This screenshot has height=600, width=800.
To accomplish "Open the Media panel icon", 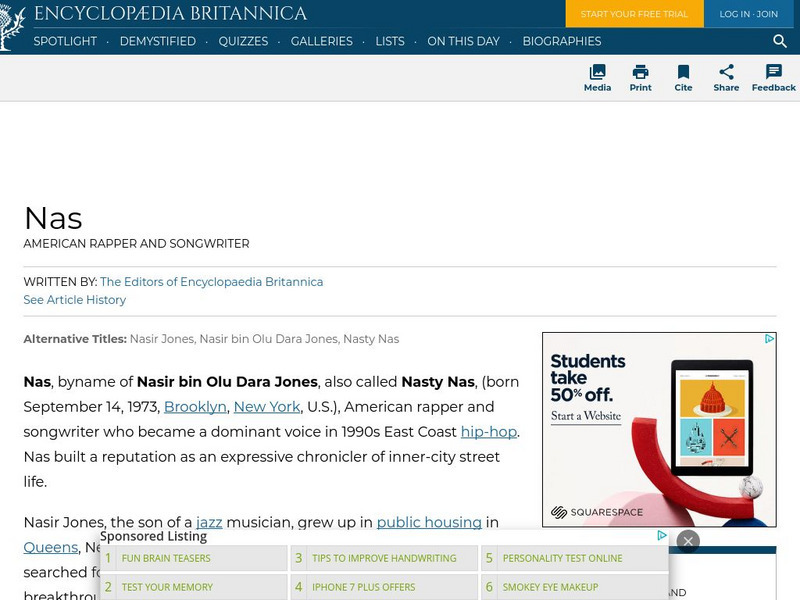I will point(597,78).
